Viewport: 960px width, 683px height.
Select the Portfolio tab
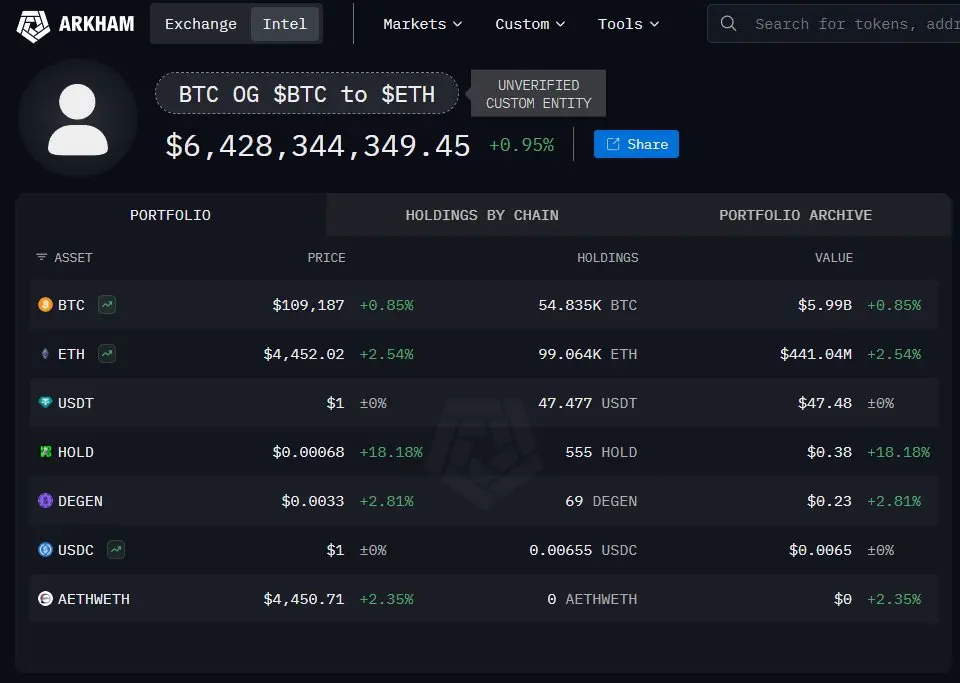coord(170,215)
